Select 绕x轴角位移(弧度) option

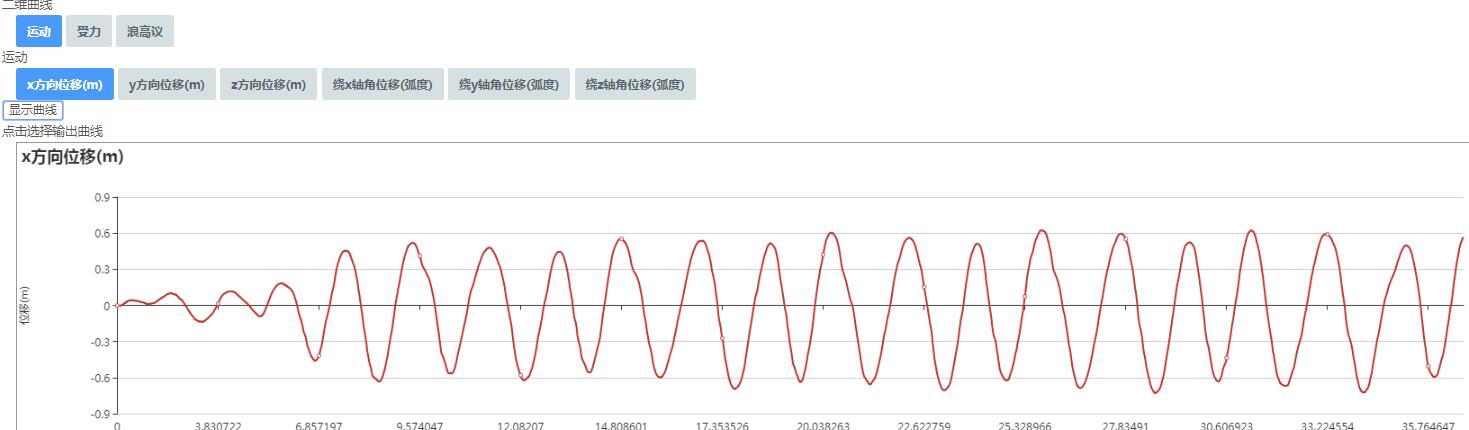click(x=382, y=85)
